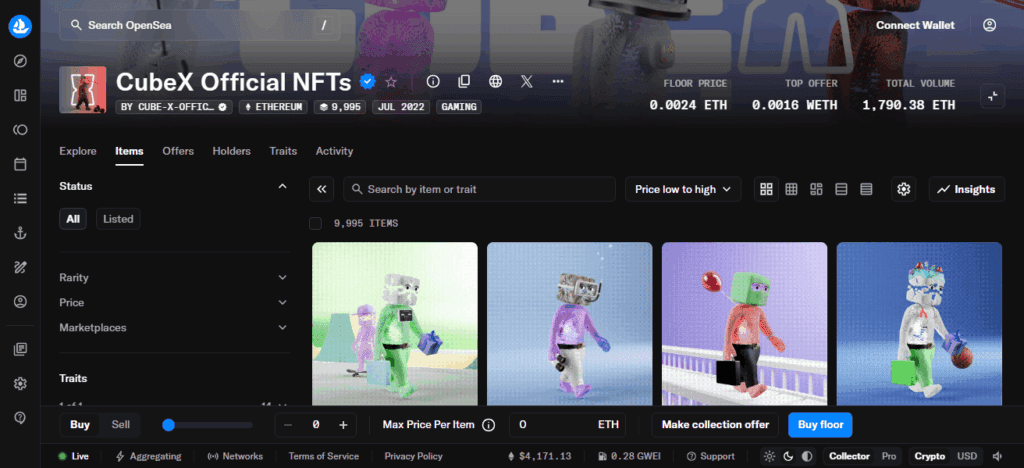Go to the Activity tab
The width and height of the screenshot is (1024, 468).
point(334,151)
